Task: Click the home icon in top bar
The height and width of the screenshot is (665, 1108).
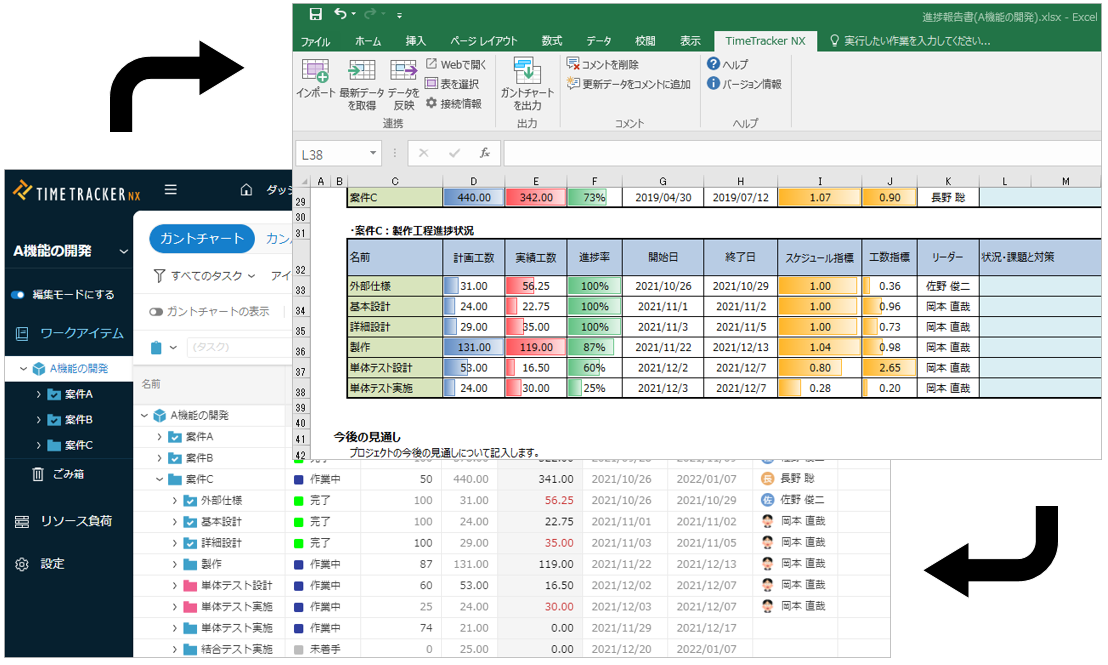Action: (246, 190)
